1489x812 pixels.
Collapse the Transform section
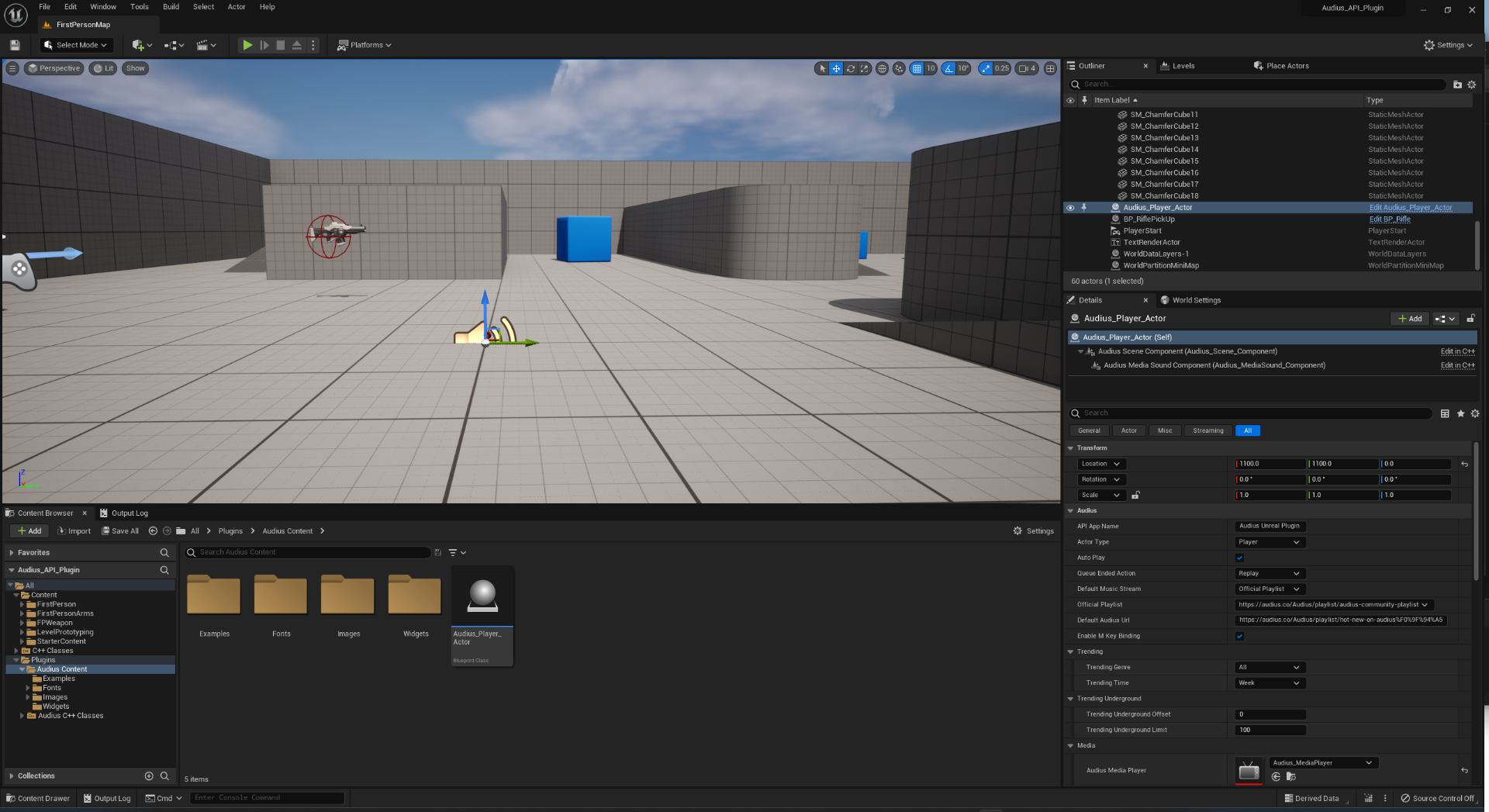coord(1070,448)
